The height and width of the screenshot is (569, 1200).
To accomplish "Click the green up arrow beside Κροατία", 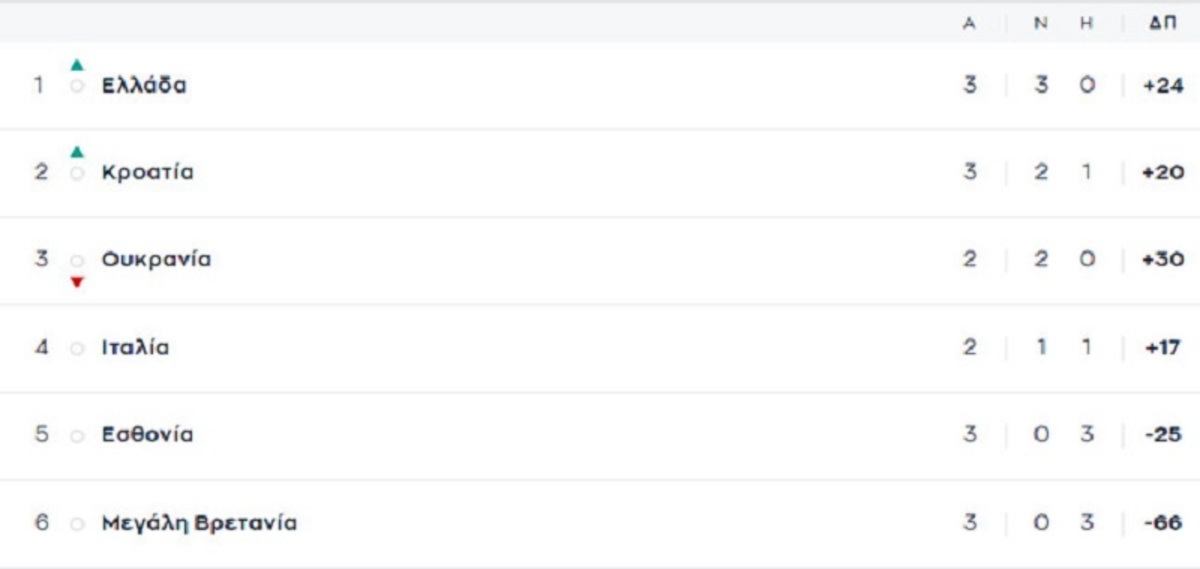I will 77,152.
